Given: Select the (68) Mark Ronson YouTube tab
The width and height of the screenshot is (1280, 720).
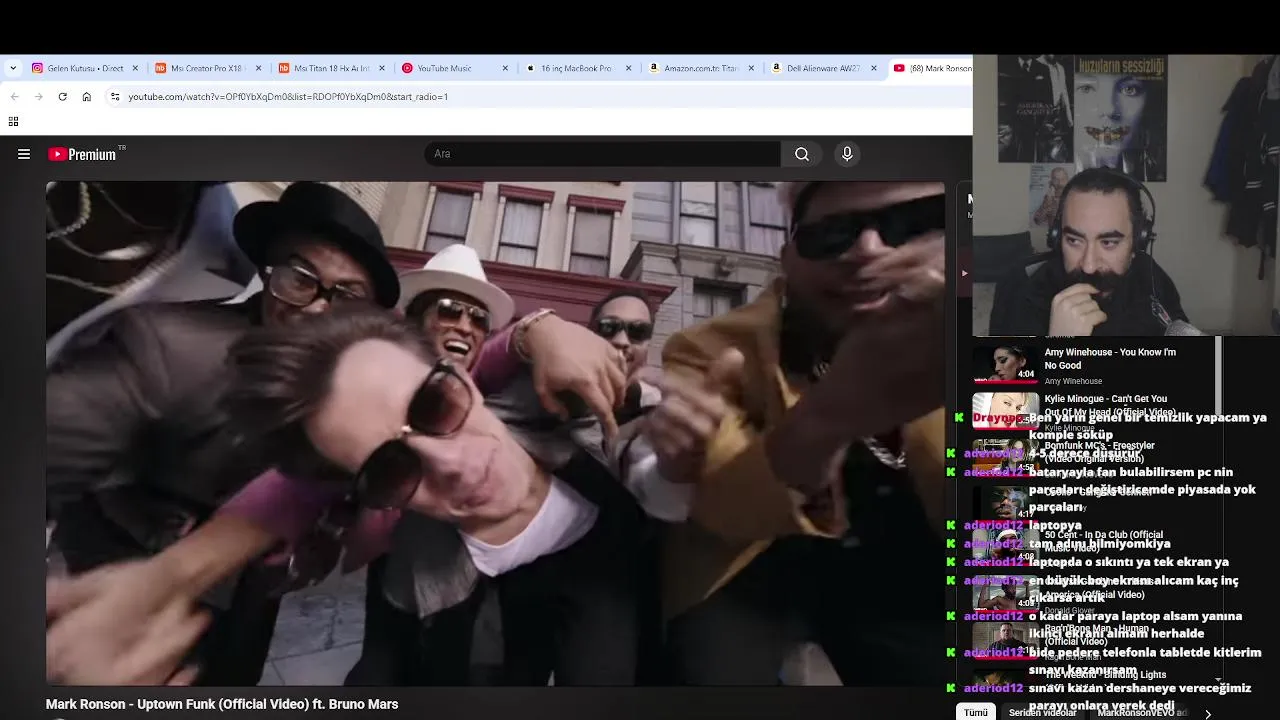Looking at the screenshot, I should 932,68.
